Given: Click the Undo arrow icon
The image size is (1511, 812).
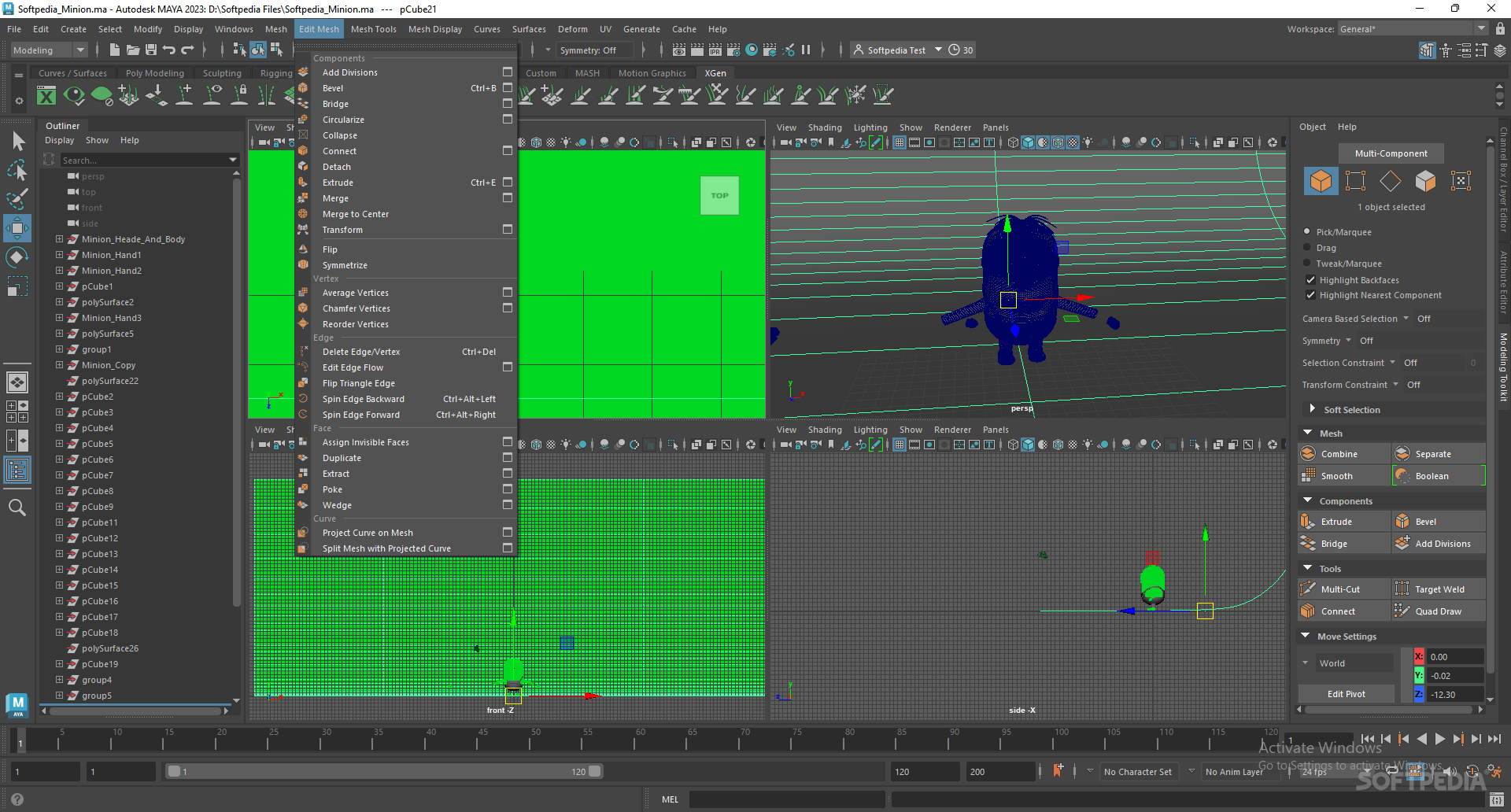Looking at the screenshot, I should (169, 50).
